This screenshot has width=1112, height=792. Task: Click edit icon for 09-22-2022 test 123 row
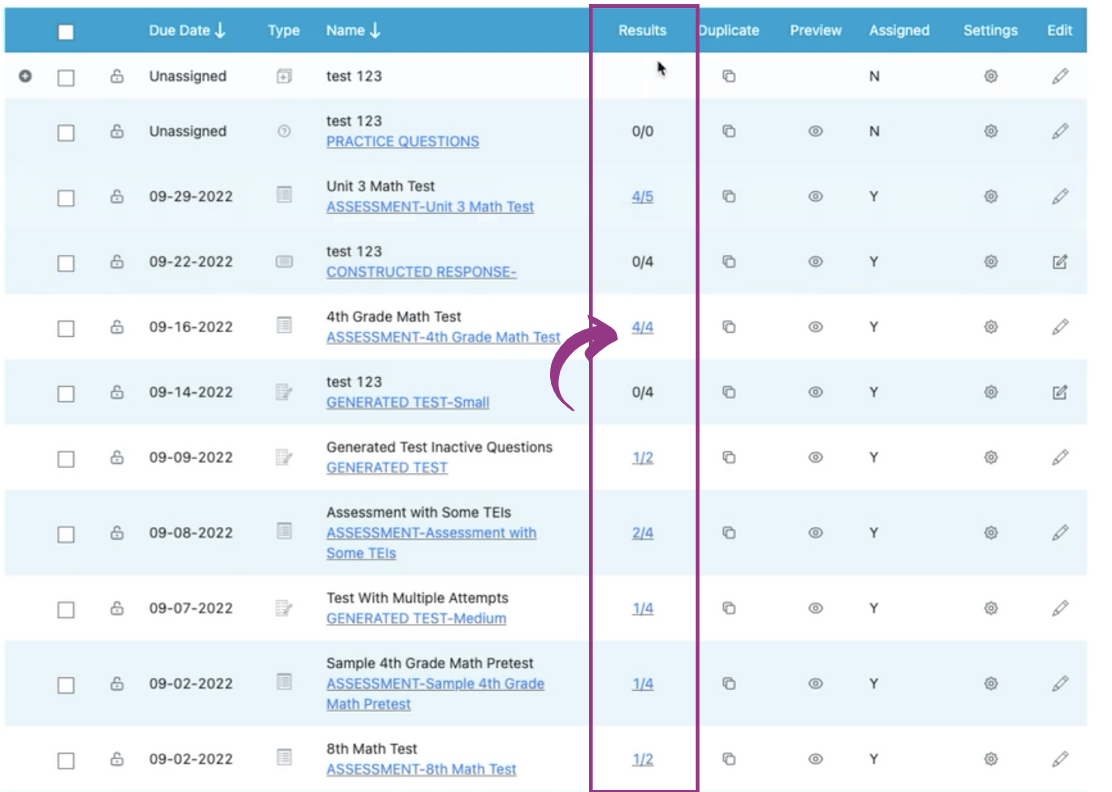pyautogui.click(x=1060, y=262)
